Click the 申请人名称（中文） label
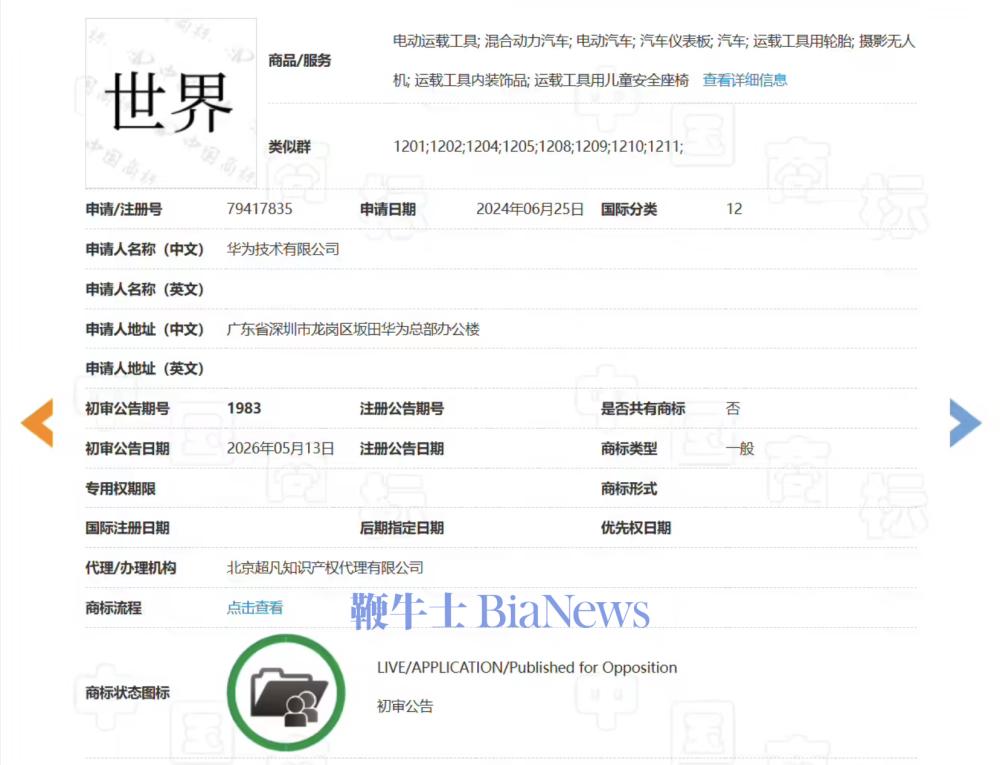Viewport: 1000px width, 765px height. click(145, 249)
